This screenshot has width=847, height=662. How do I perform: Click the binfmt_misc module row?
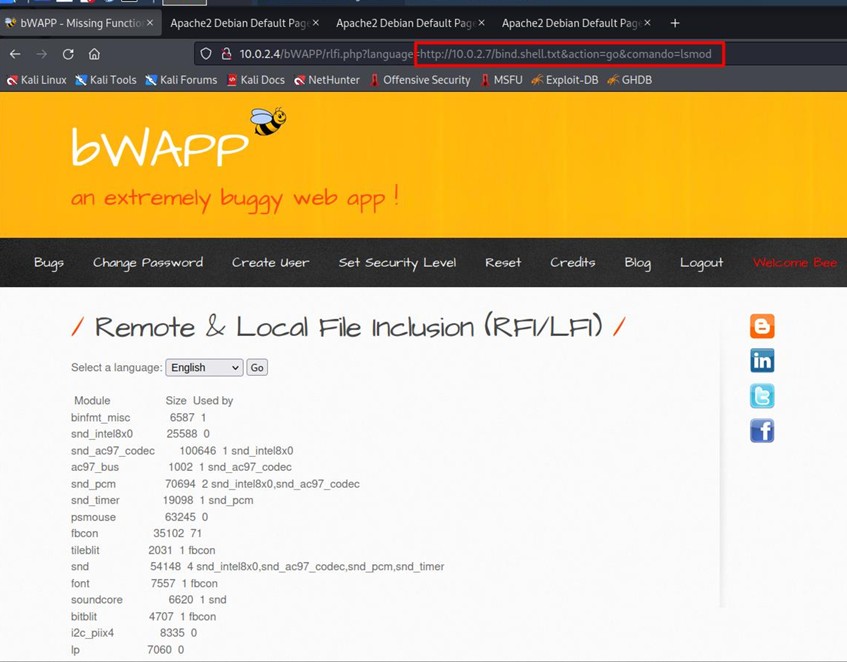tap(138, 417)
